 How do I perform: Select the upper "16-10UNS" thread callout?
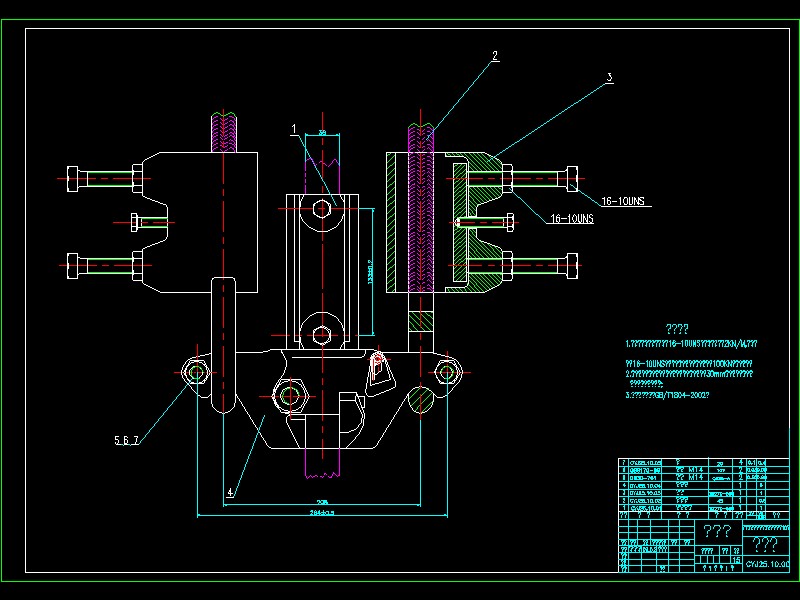pos(623,201)
